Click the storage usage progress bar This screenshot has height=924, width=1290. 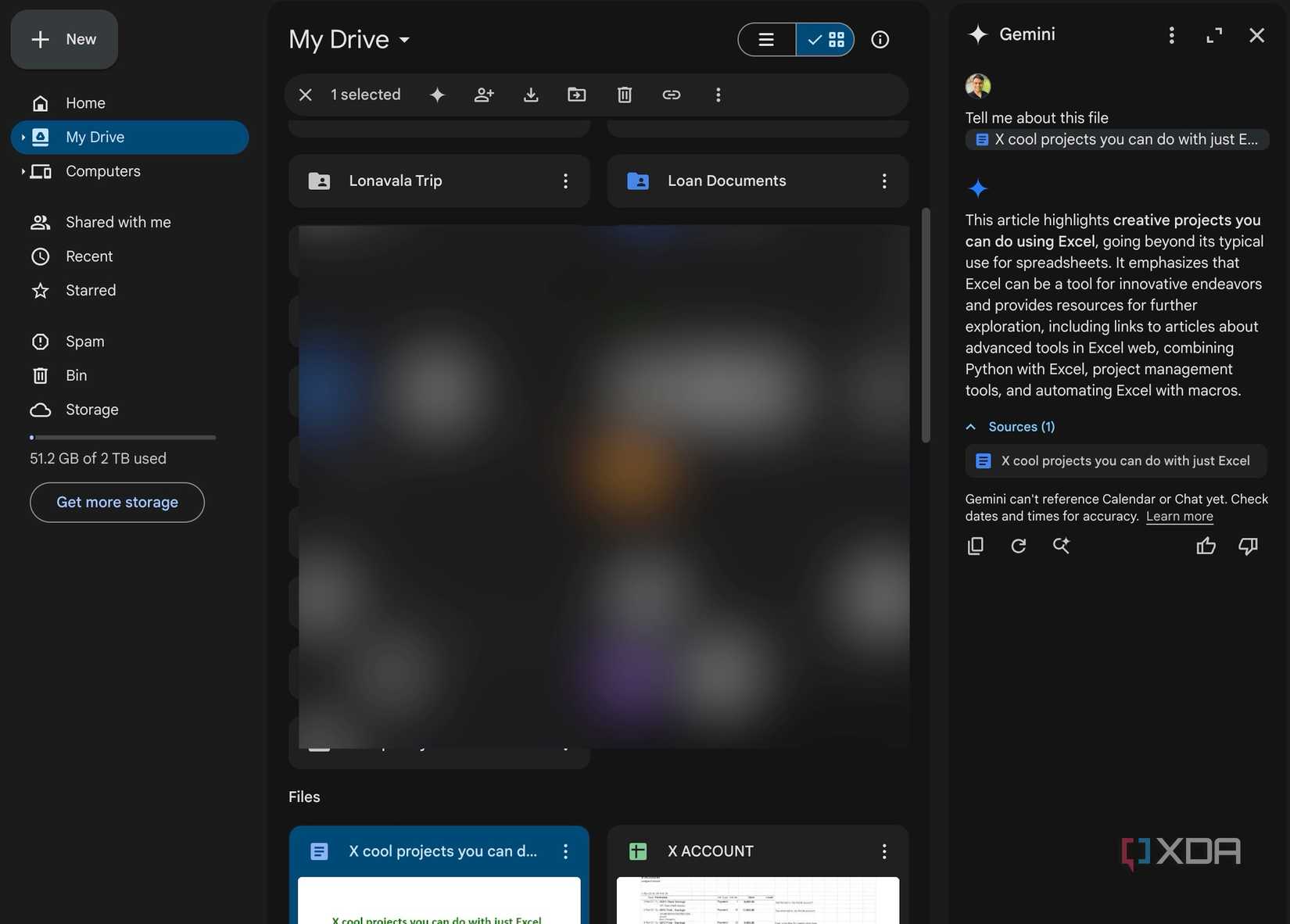[x=123, y=438]
